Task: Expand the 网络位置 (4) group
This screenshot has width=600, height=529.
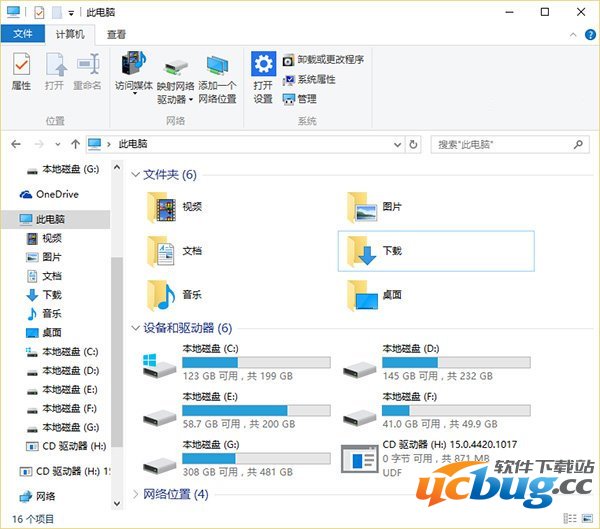Action: [x=136, y=493]
